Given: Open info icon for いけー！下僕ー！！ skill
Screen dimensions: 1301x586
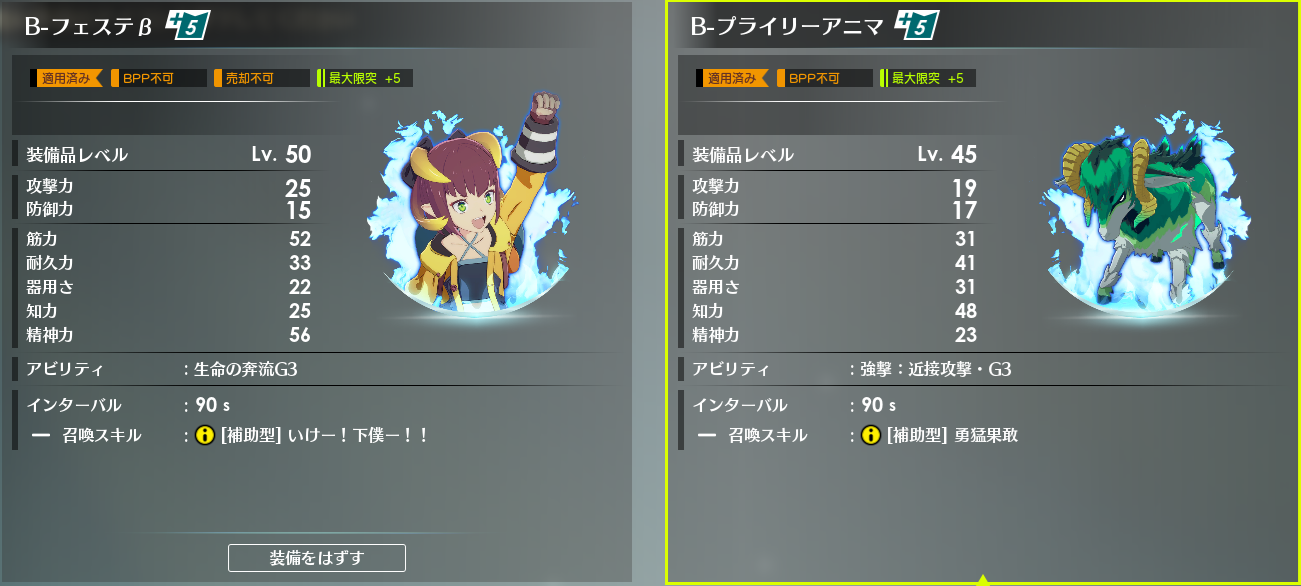Looking at the screenshot, I should [x=205, y=436].
